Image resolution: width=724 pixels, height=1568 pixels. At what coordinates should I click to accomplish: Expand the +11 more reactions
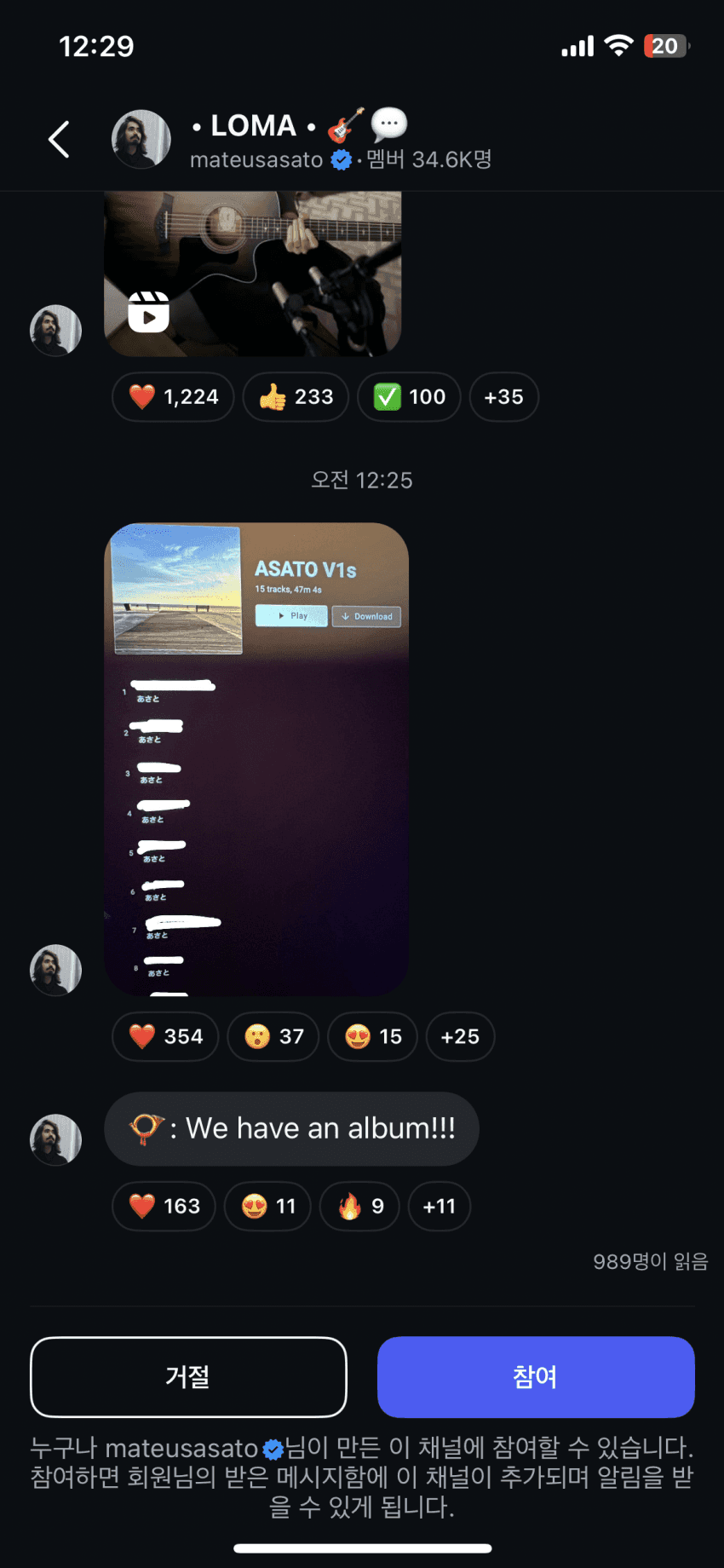440,1207
